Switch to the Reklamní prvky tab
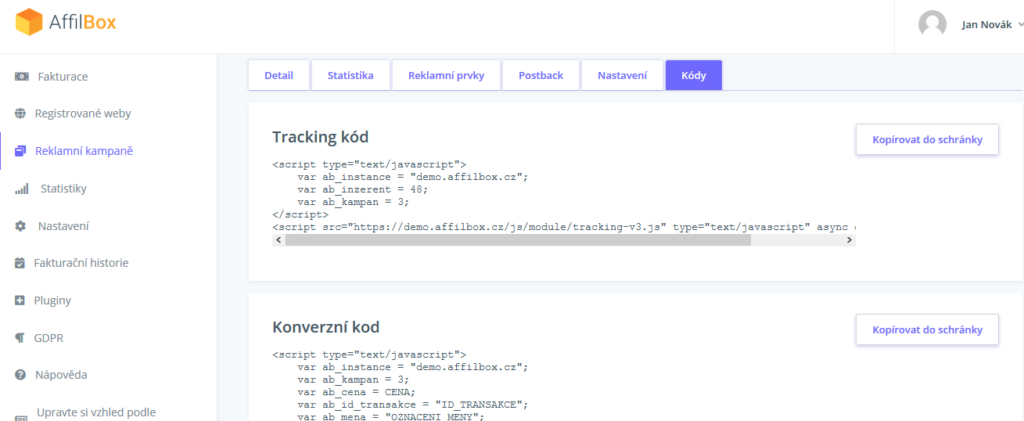Image resolution: width=1024 pixels, height=421 pixels. coord(446,76)
